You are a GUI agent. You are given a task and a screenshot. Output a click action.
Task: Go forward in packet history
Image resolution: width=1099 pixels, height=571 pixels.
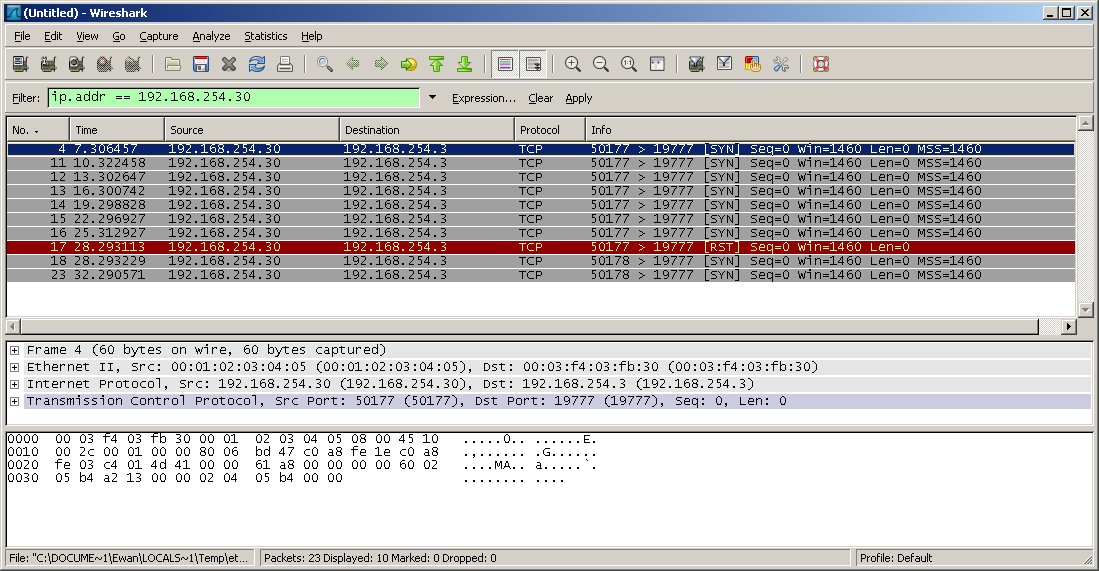pyautogui.click(x=381, y=64)
